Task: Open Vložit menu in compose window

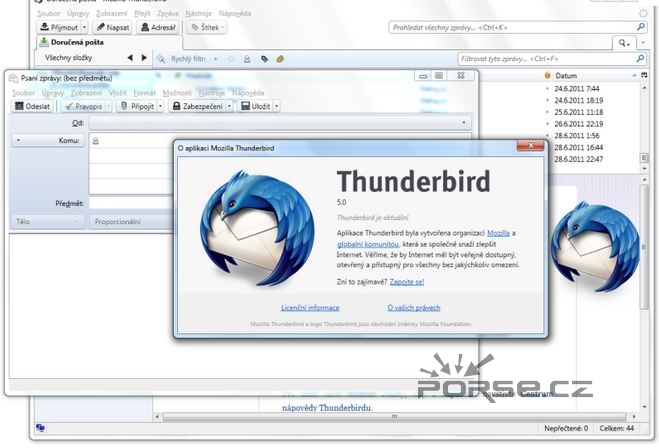Action: click(x=117, y=93)
